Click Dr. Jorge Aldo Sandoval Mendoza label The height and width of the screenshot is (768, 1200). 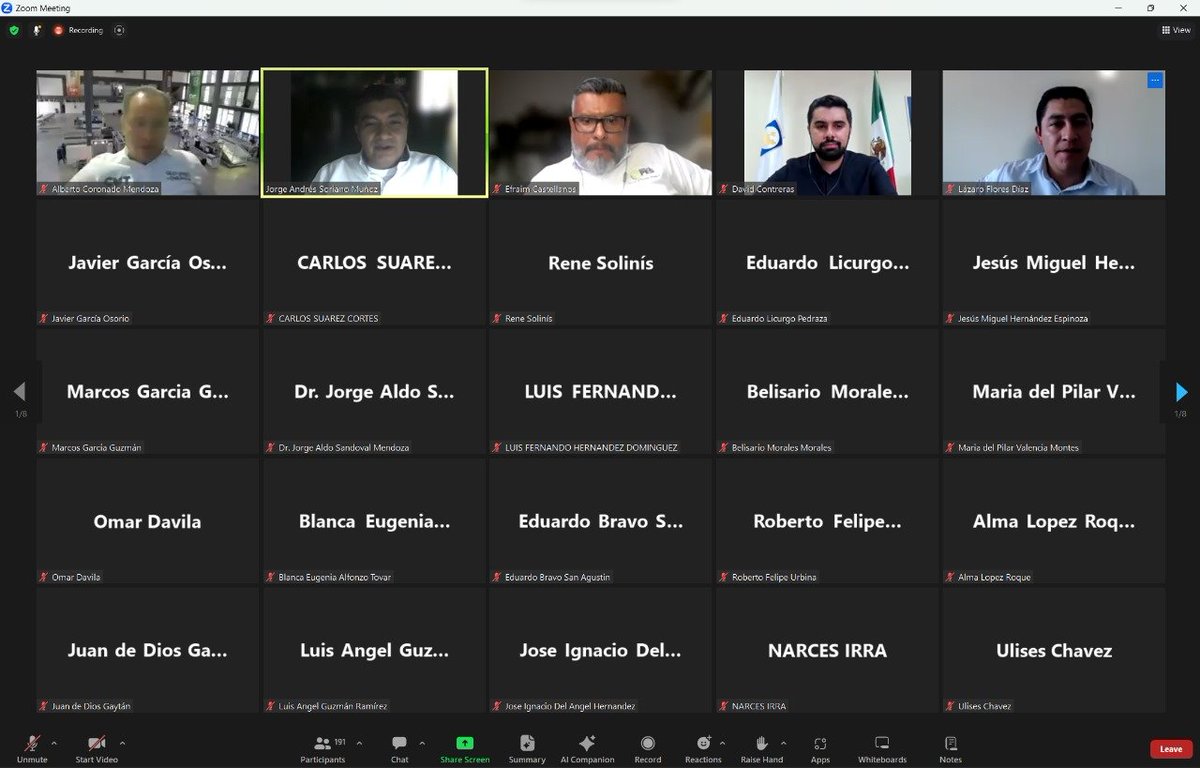(x=343, y=447)
